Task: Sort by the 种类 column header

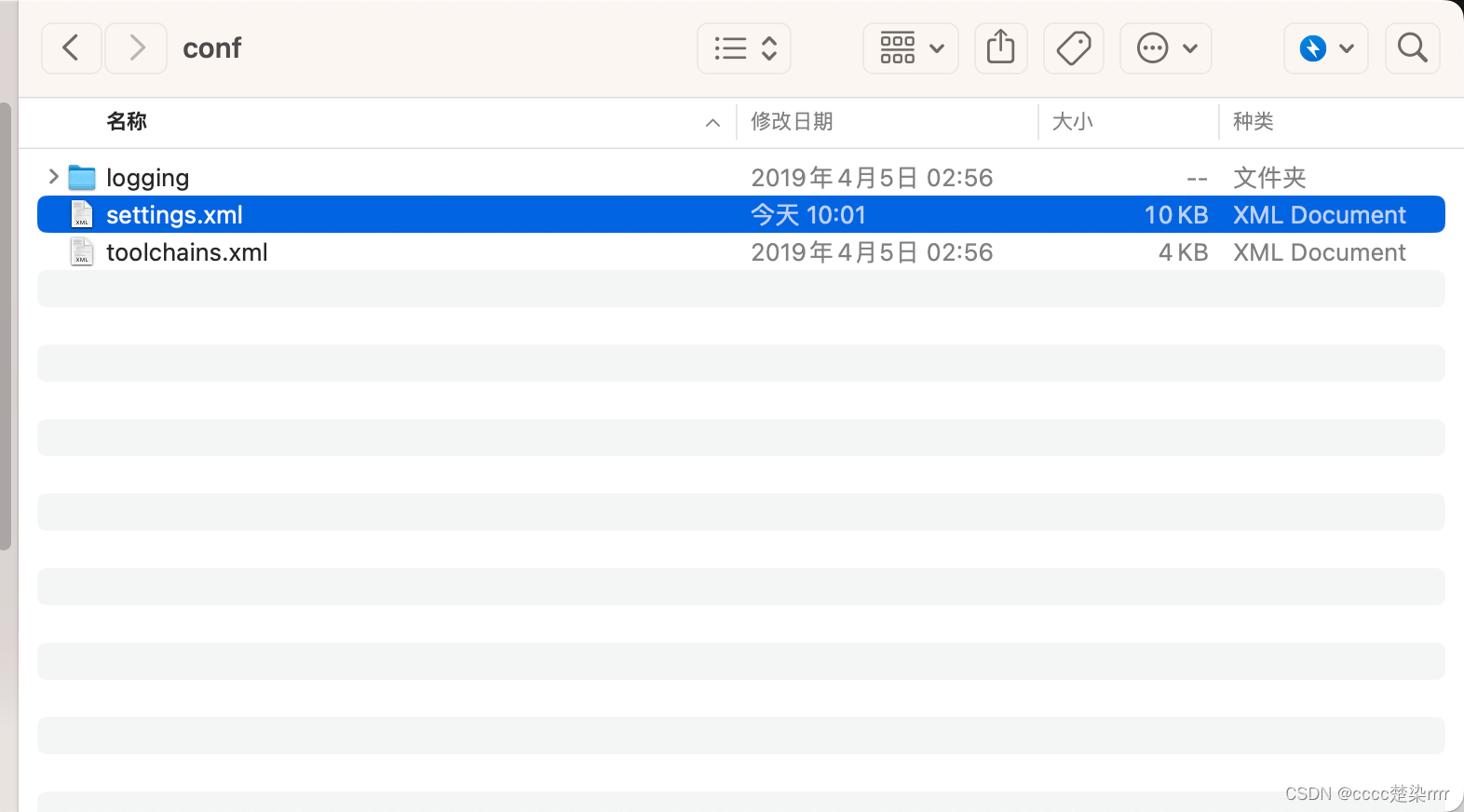Action: coord(1254,121)
